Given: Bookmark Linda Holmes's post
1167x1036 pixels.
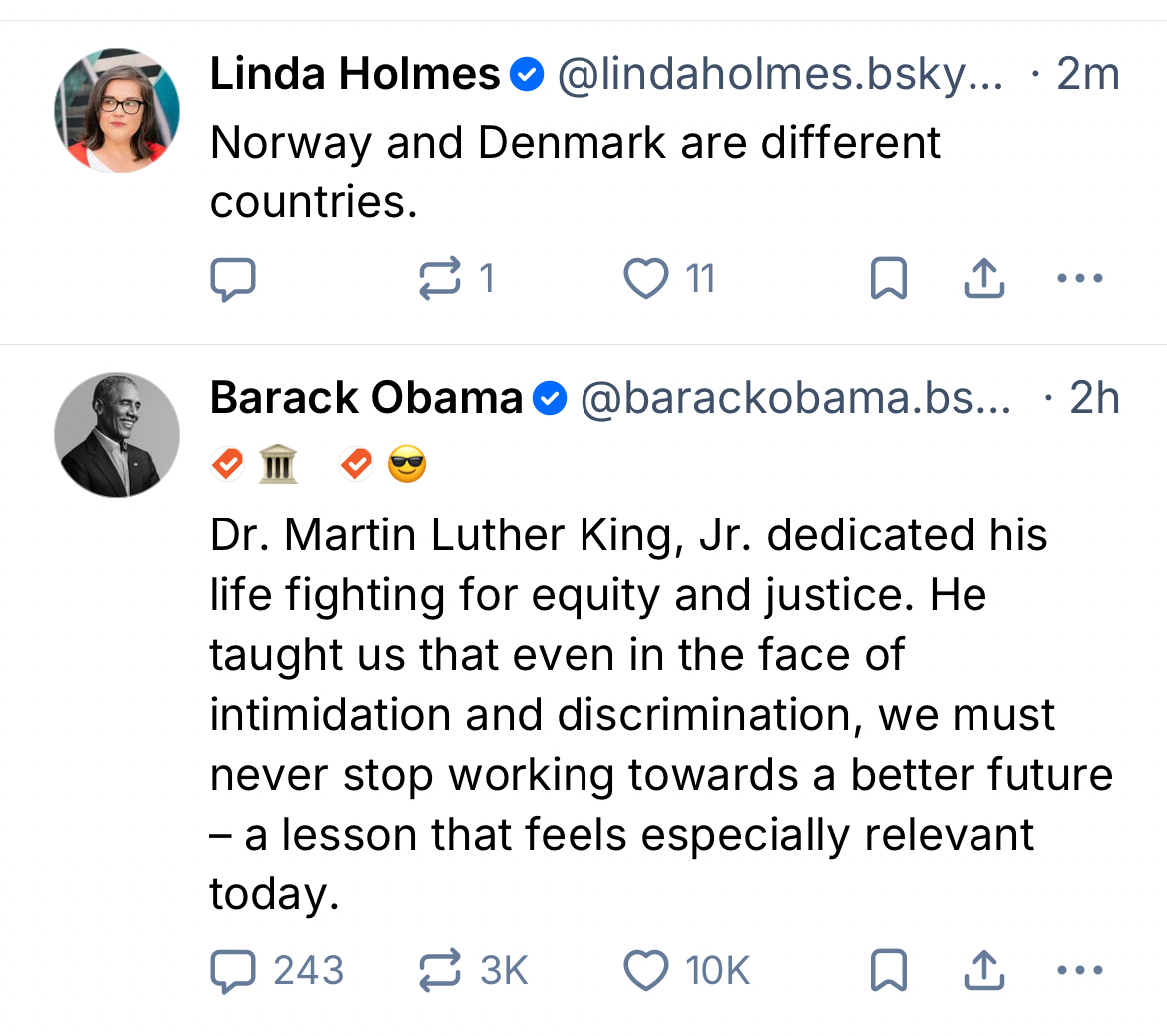Looking at the screenshot, I should [888, 279].
